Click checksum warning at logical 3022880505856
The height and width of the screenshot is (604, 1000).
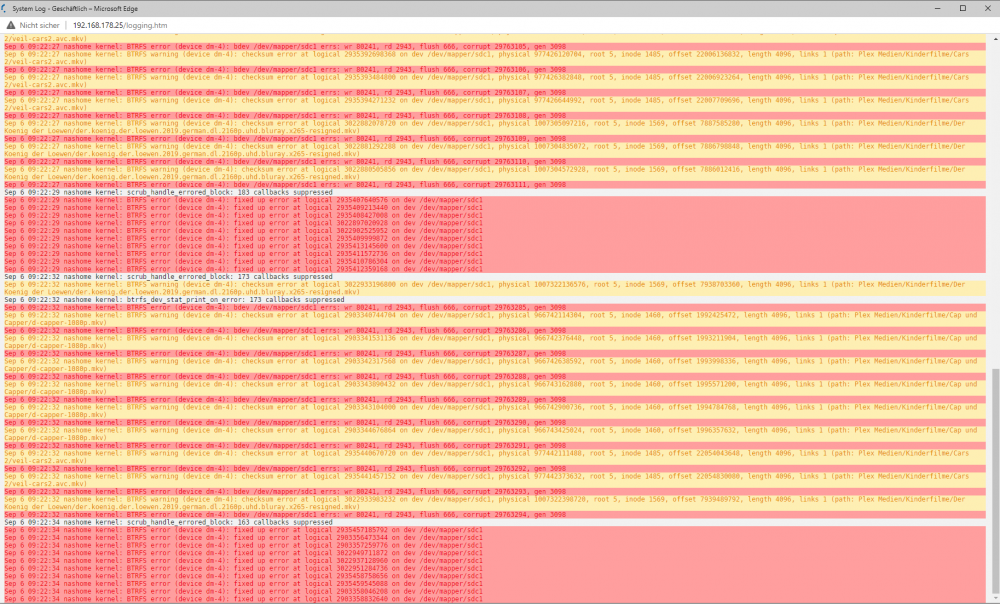pos(494,173)
